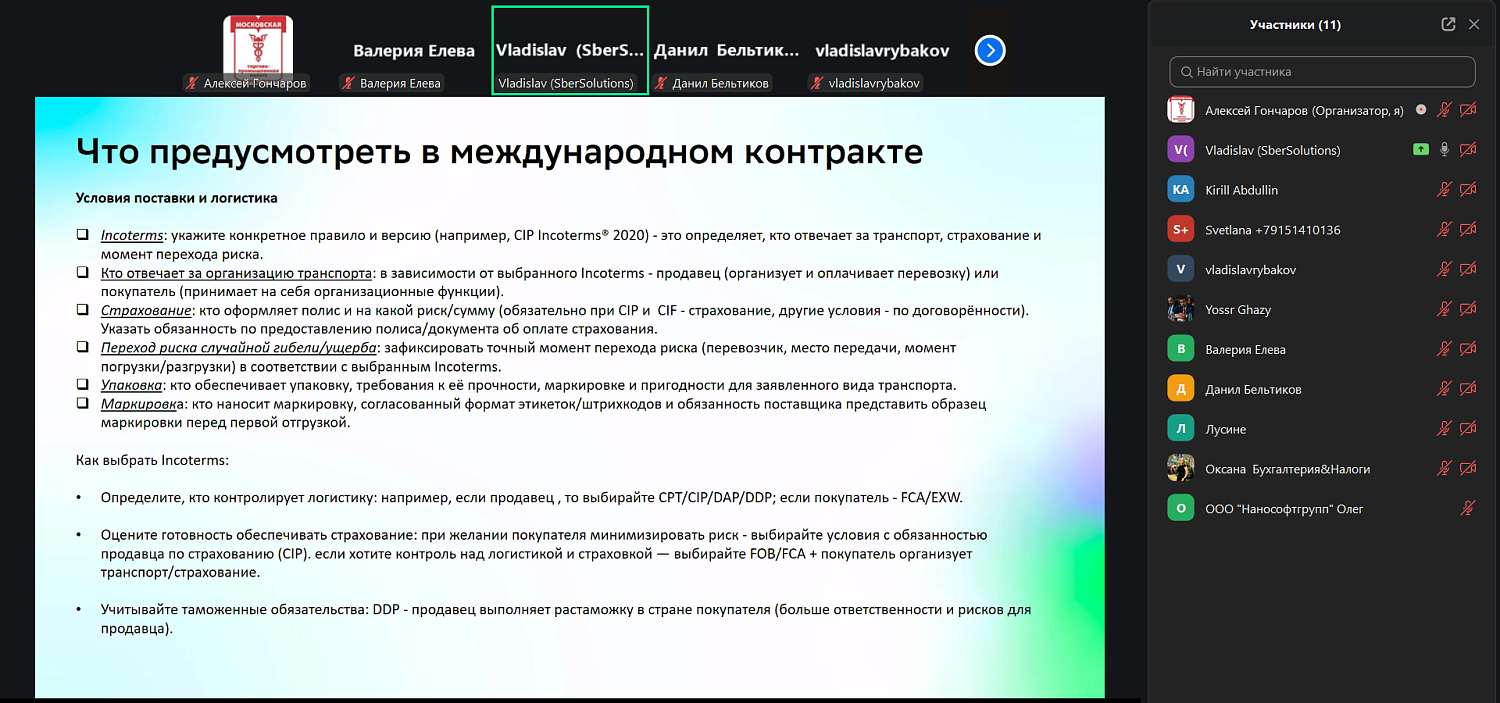This screenshot has height=703, width=1500.
Task: Click the blue arrow to show more participant tiles
Action: [x=989, y=49]
